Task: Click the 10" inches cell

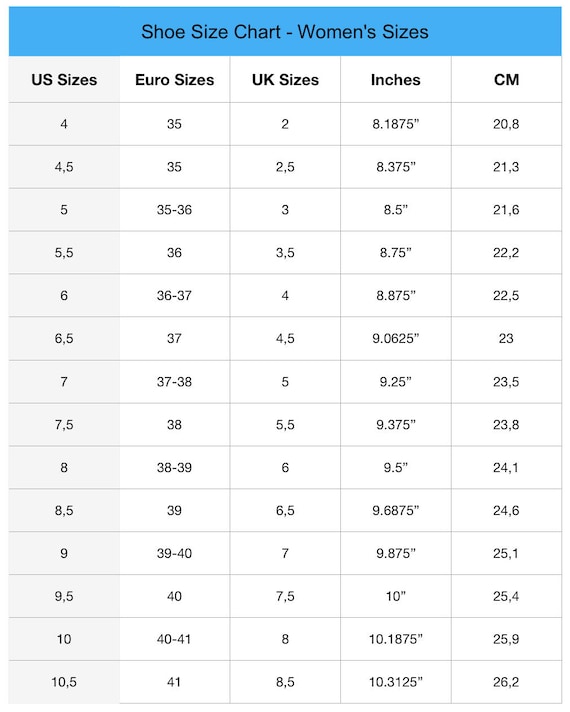Action: (396, 596)
